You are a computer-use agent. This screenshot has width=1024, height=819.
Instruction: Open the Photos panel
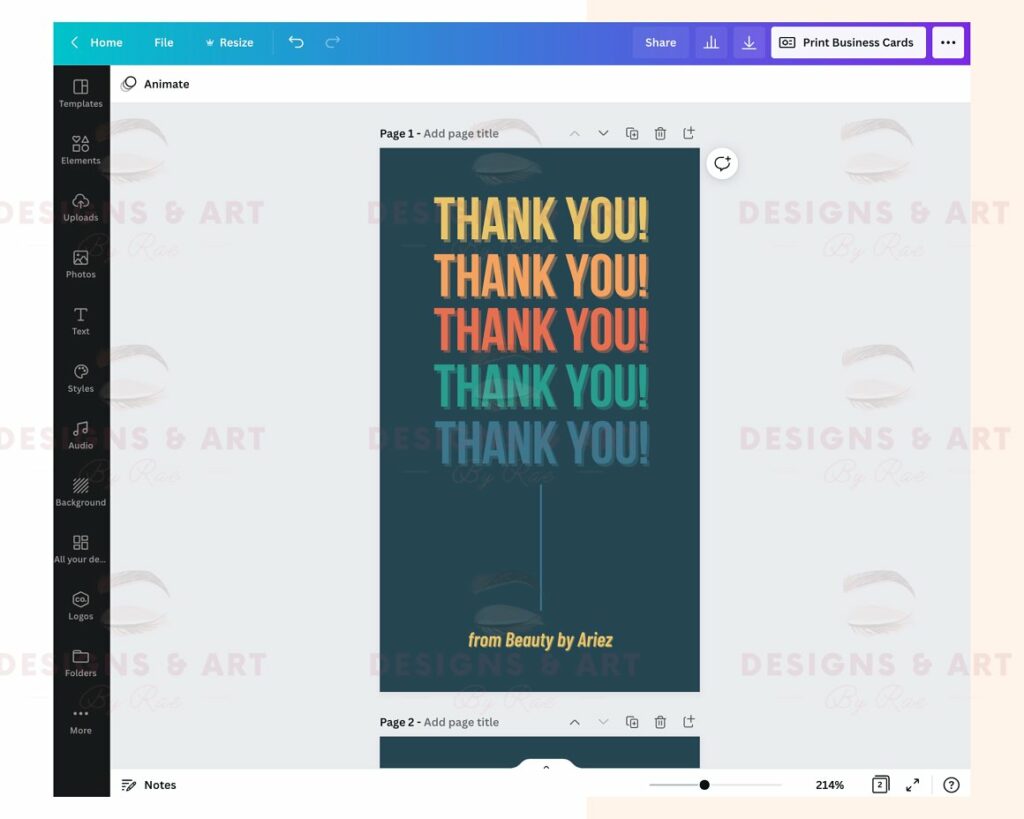[80, 266]
